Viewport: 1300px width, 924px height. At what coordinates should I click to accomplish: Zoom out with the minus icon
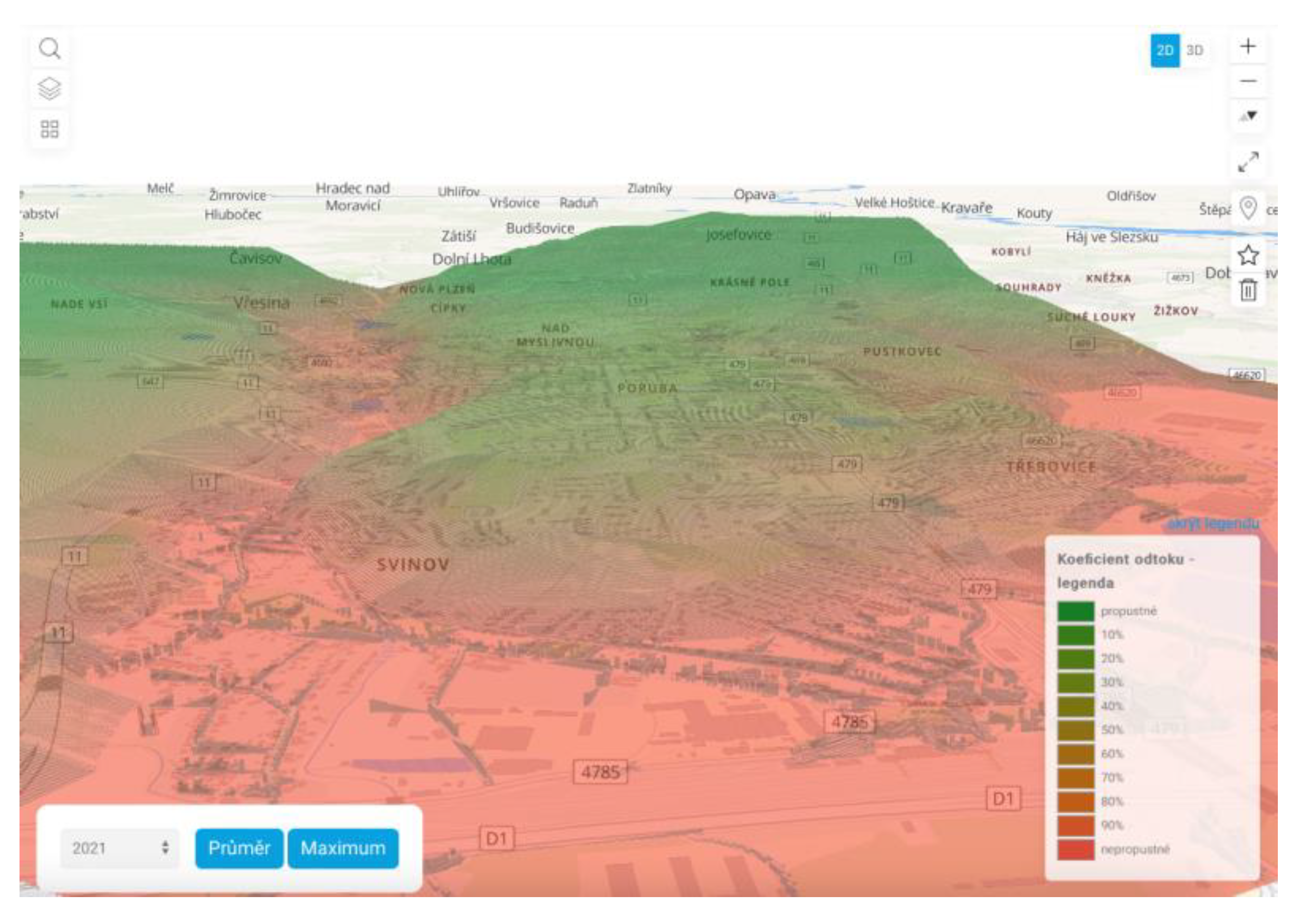(1248, 81)
